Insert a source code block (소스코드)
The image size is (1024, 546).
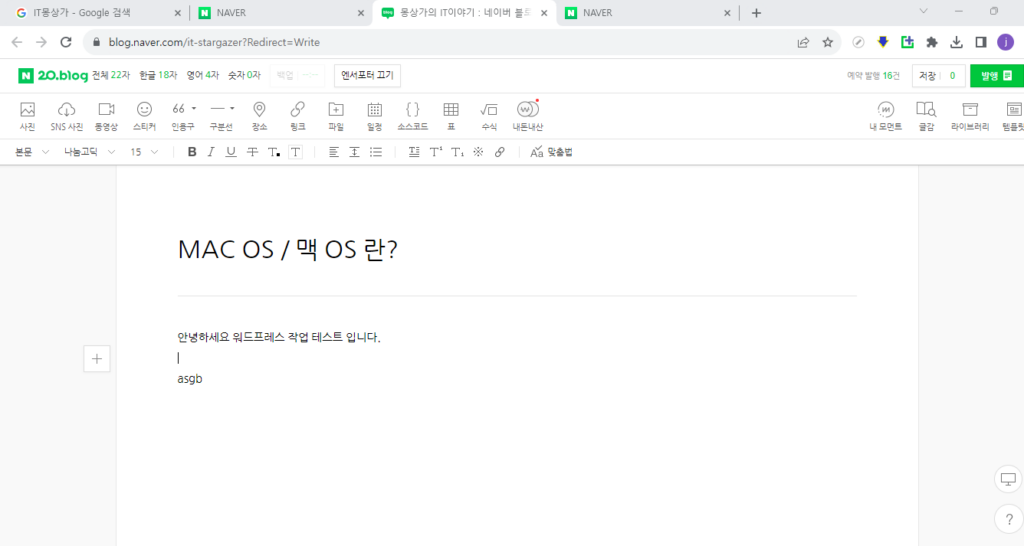click(x=413, y=116)
